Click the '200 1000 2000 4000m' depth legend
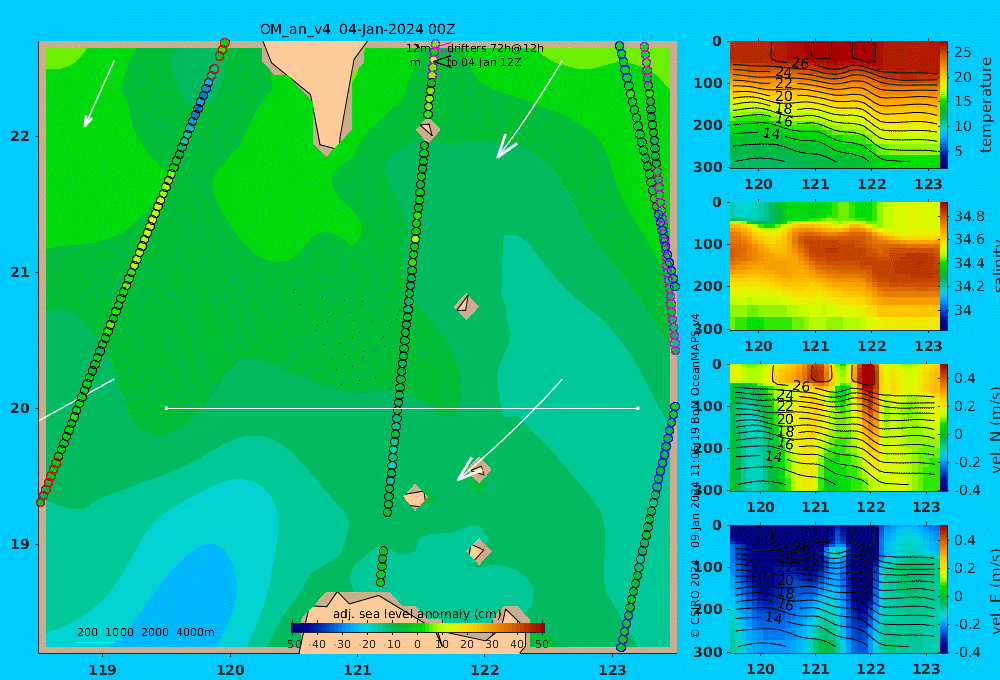The height and width of the screenshot is (680, 1000). (145, 632)
